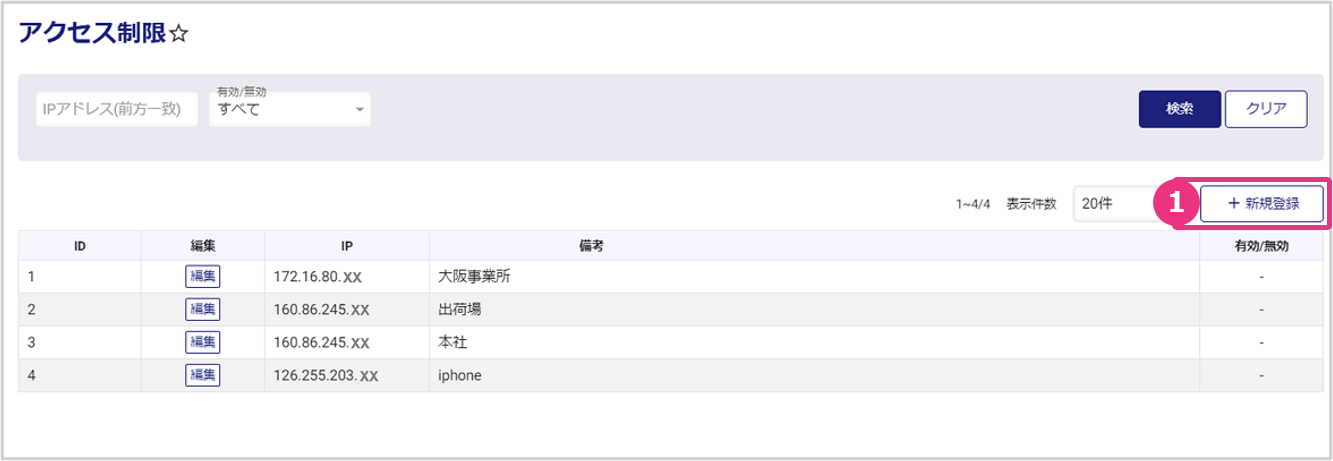
Task: Click the favorite star next to アクセス制限
Action: (x=179, y=35)
